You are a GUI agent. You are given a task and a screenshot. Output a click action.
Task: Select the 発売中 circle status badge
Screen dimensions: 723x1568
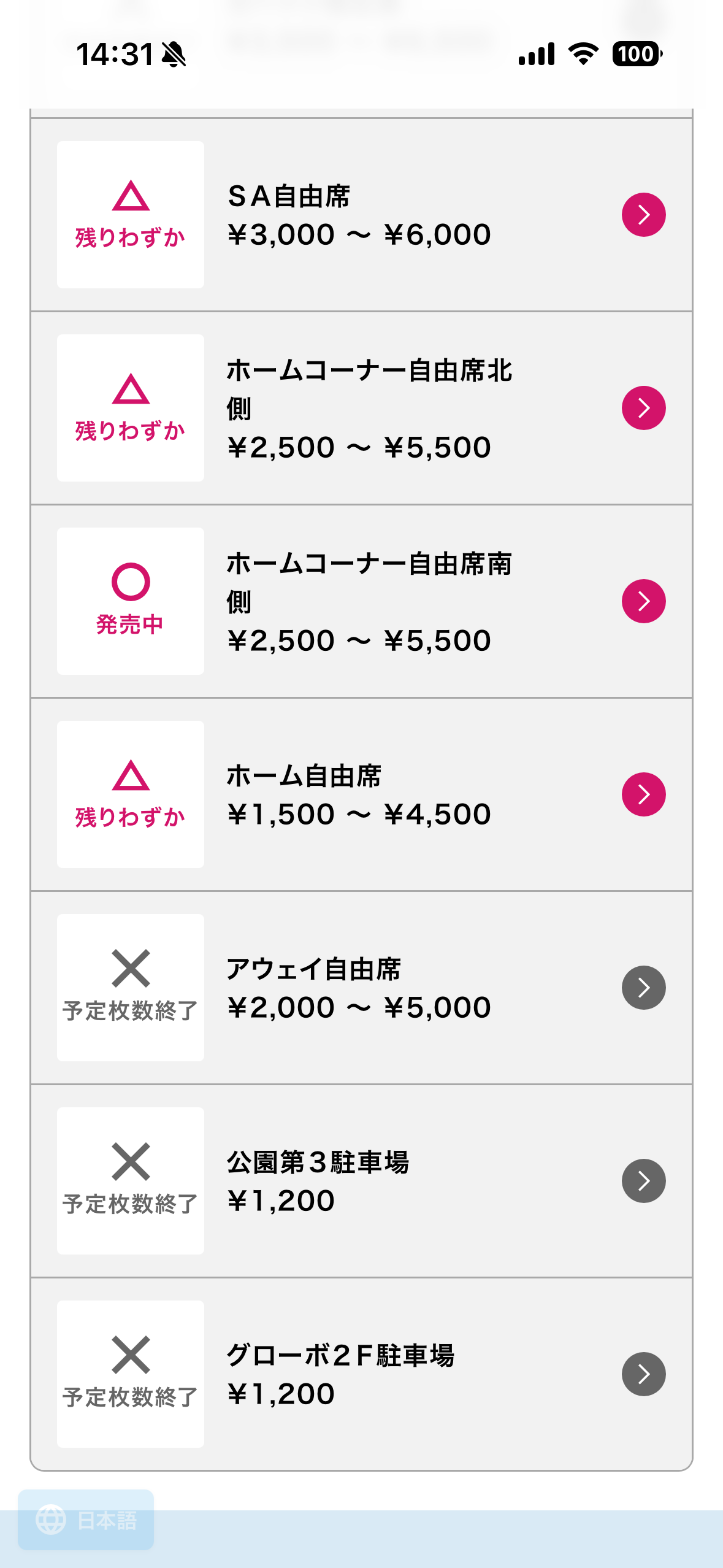pyautogui.click(x=131, y=601)
